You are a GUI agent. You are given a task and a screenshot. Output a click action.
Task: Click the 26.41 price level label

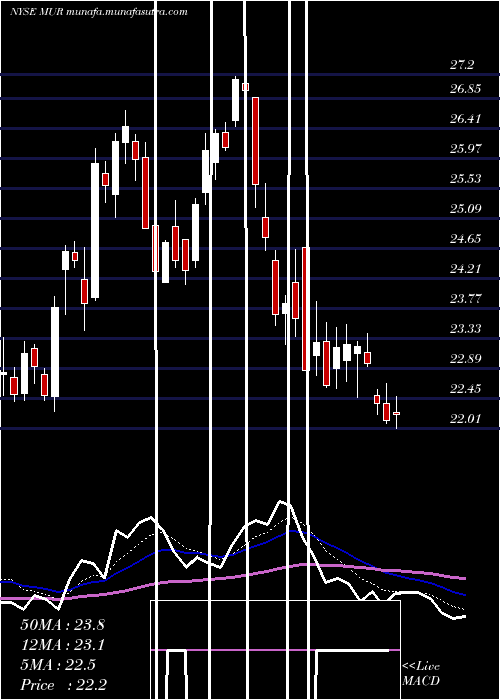[x=466, y=119]
